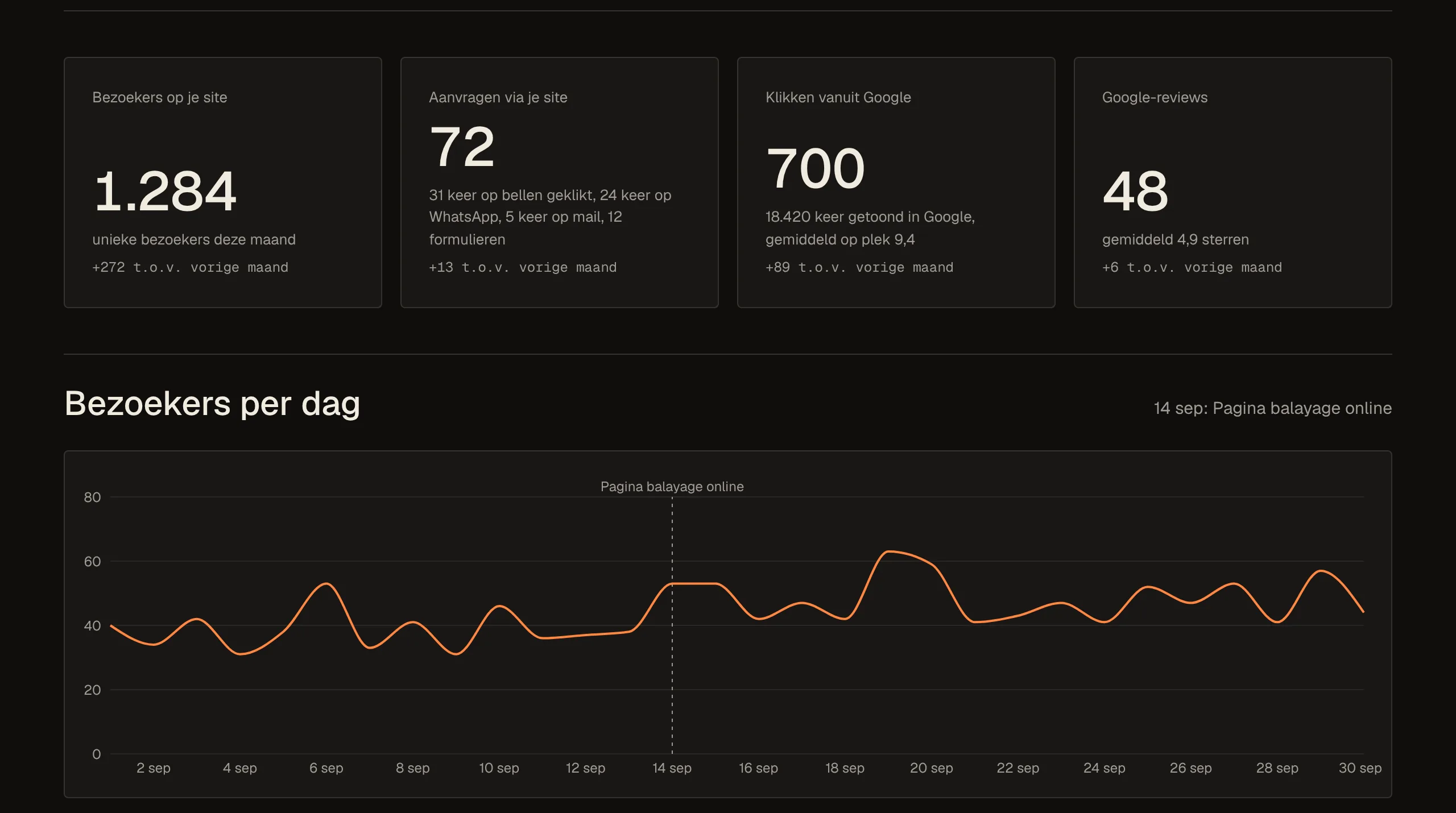This screenshot has height=813, width=1456.
Task: Click the 48 reviews number
Action: 1135,191
